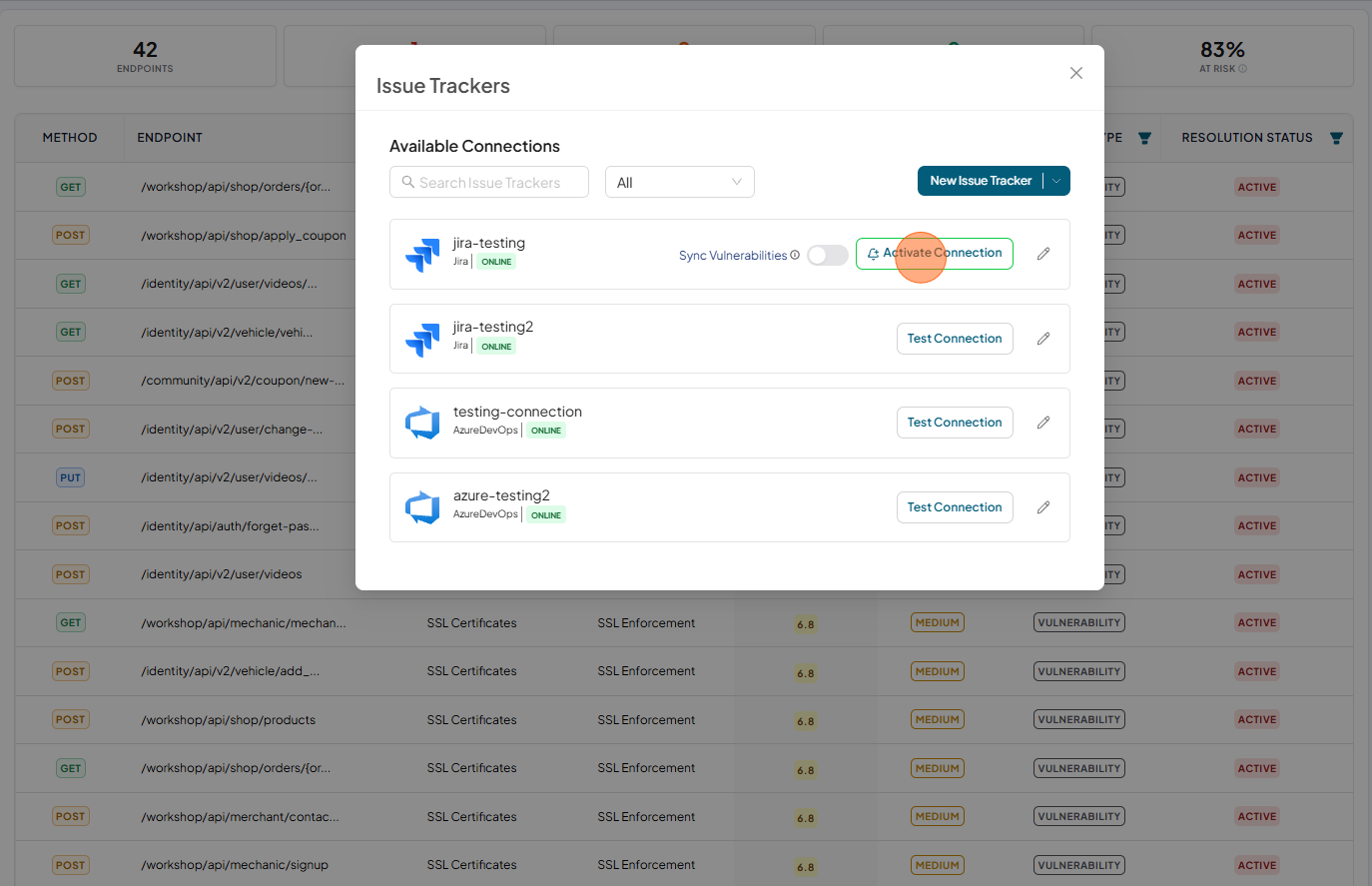Open /identity/api/v2/vehicle/vehi... endpoint
This screenshot has height=886, width=1372.
pyautogui.click(x=227, y=333)
